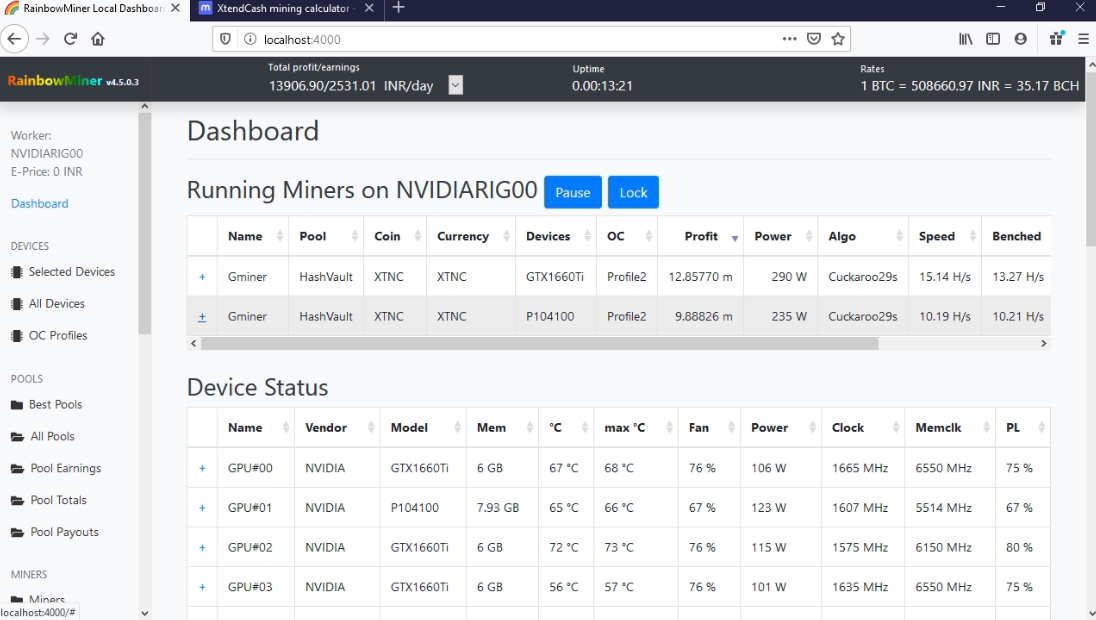Go to the browser home page
Image resolution: width=1096 pixels, height=620 pixels.
pos(98,39)
